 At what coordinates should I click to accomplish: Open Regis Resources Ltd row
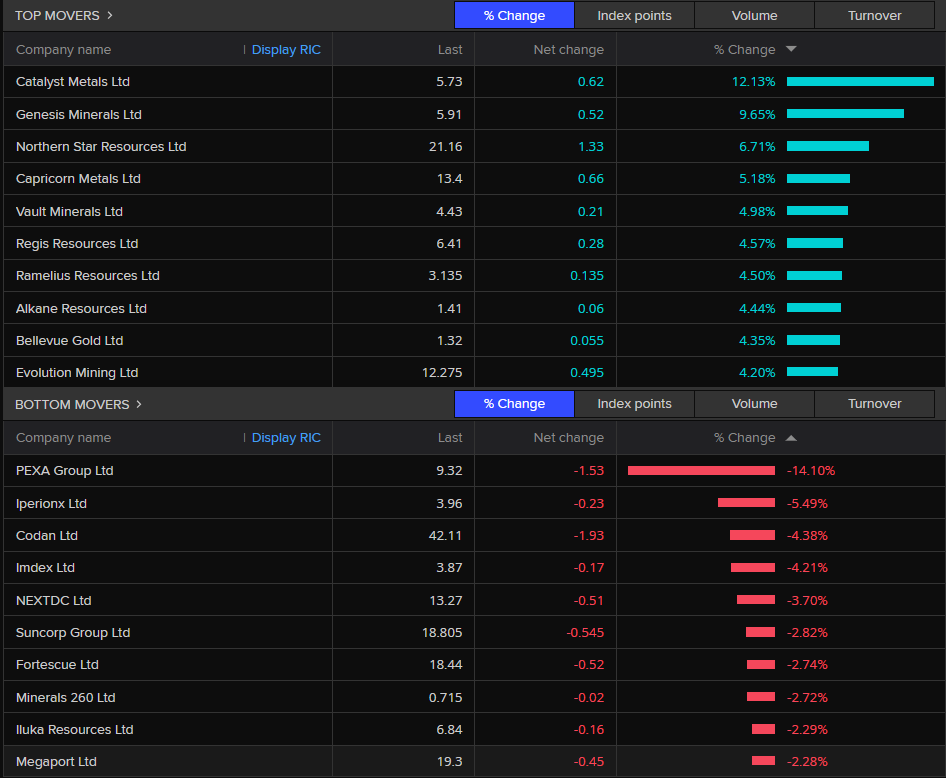pos(474,244)
